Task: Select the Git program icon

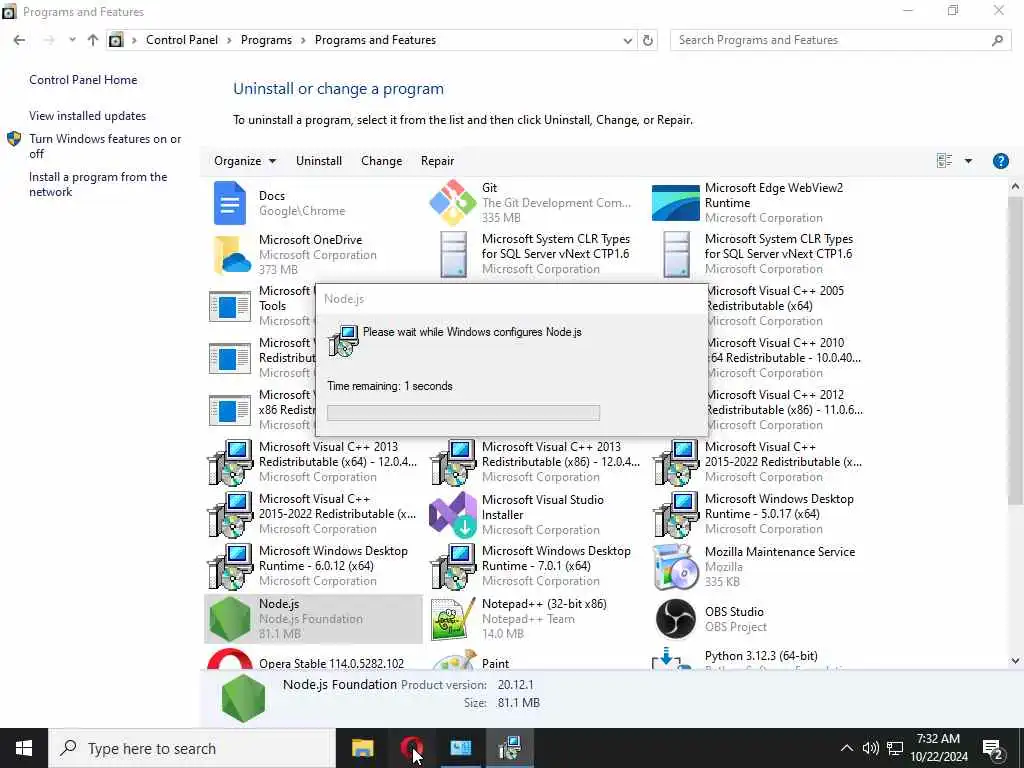Action: tap(453, 203)
